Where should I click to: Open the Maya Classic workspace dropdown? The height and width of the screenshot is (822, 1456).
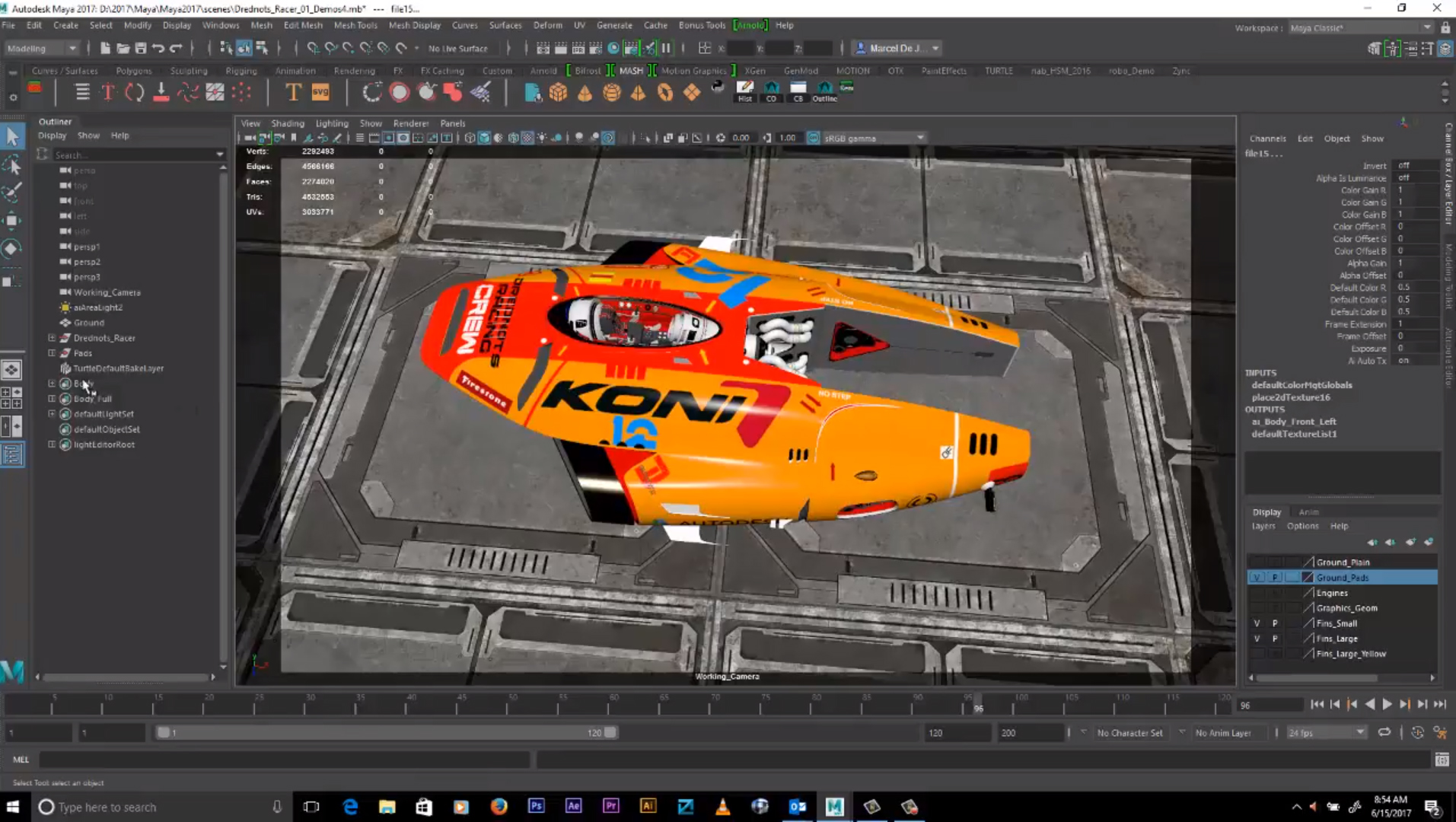click(1359, 27)
